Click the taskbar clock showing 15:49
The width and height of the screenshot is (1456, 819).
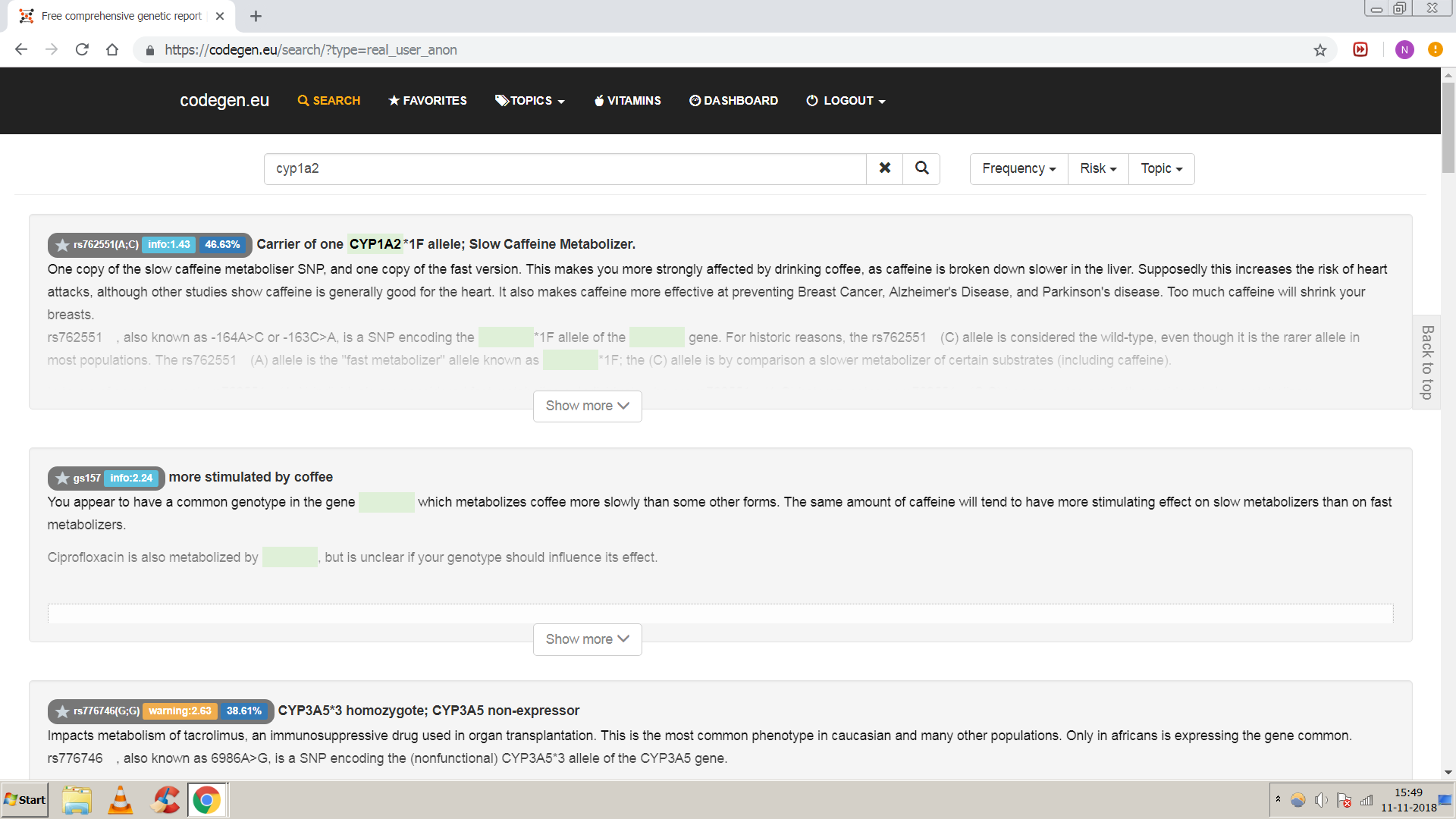[x=1408, y=800]
